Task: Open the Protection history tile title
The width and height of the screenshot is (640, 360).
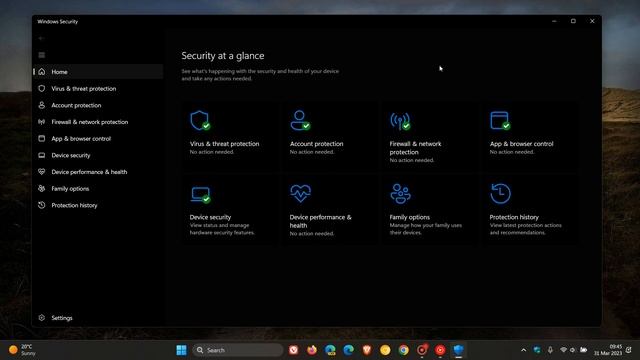Action: click(514, 217)
